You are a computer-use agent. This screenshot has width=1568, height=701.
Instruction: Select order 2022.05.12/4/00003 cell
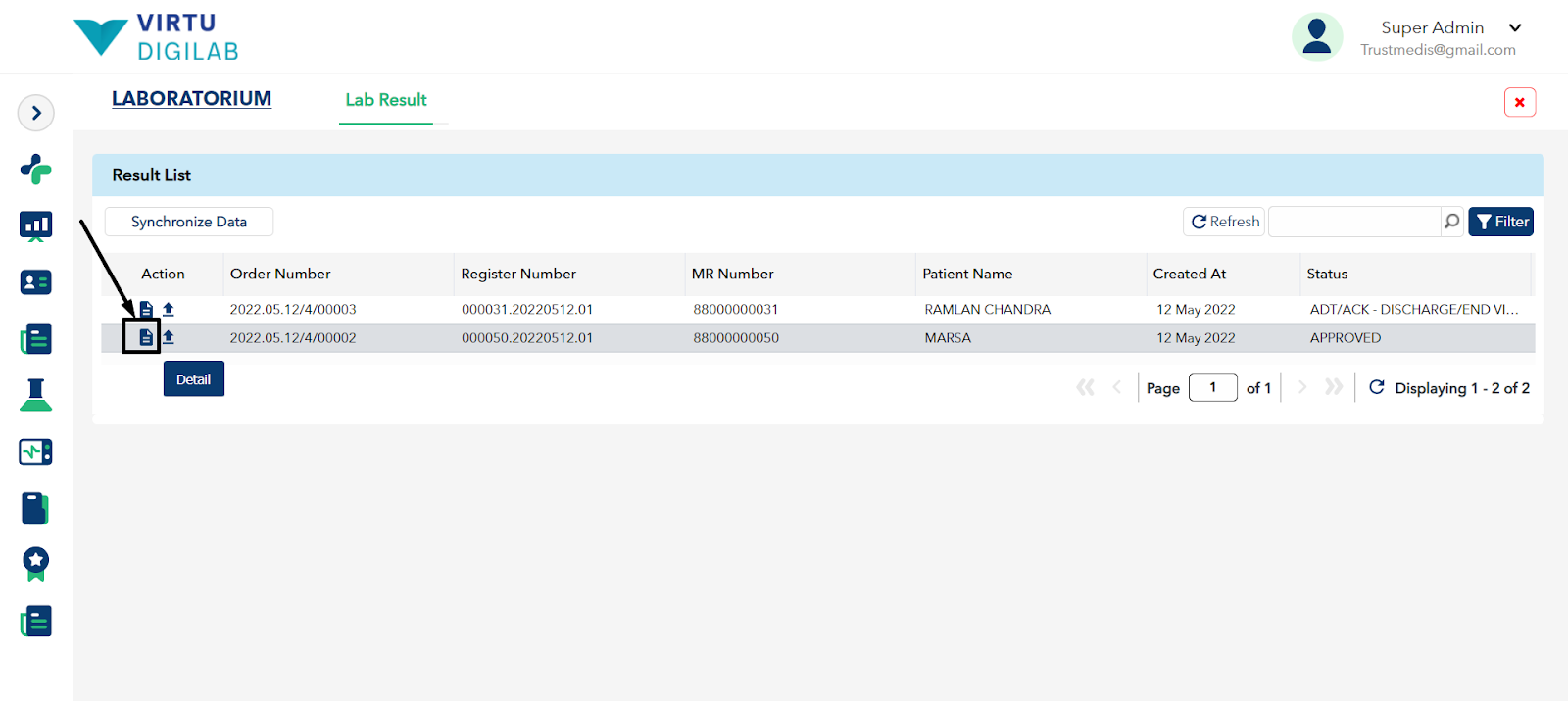(x=293, y=310)
